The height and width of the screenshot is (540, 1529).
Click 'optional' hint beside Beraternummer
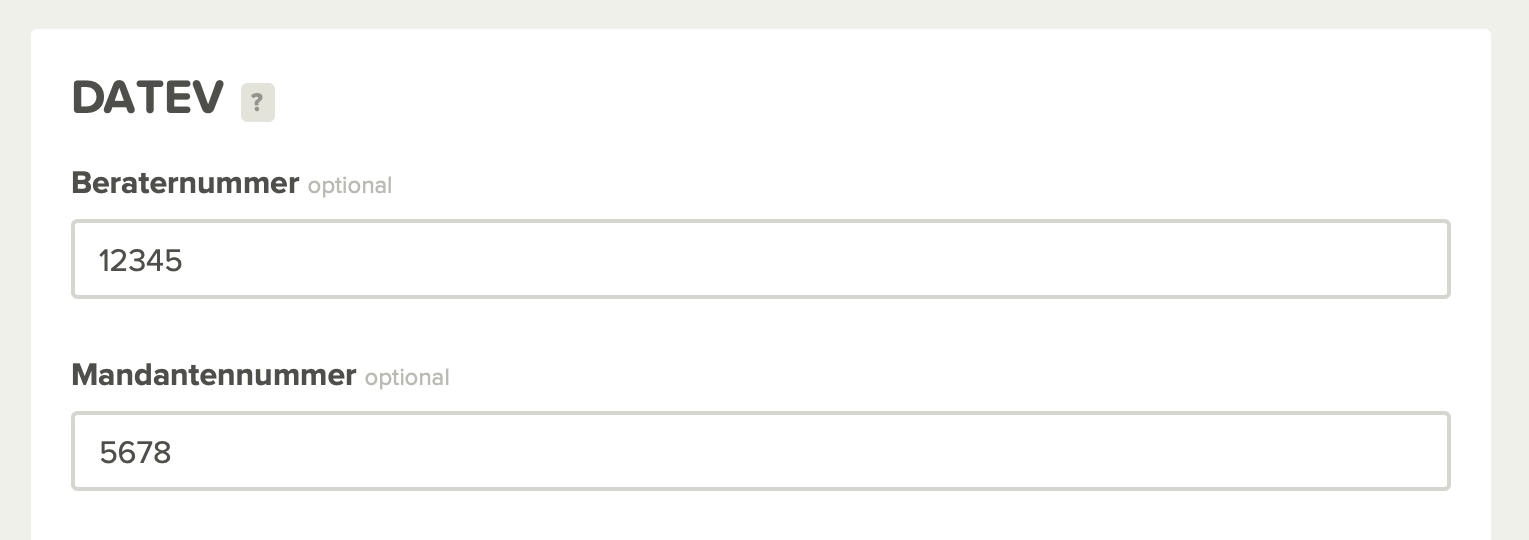tap(350, 186)
